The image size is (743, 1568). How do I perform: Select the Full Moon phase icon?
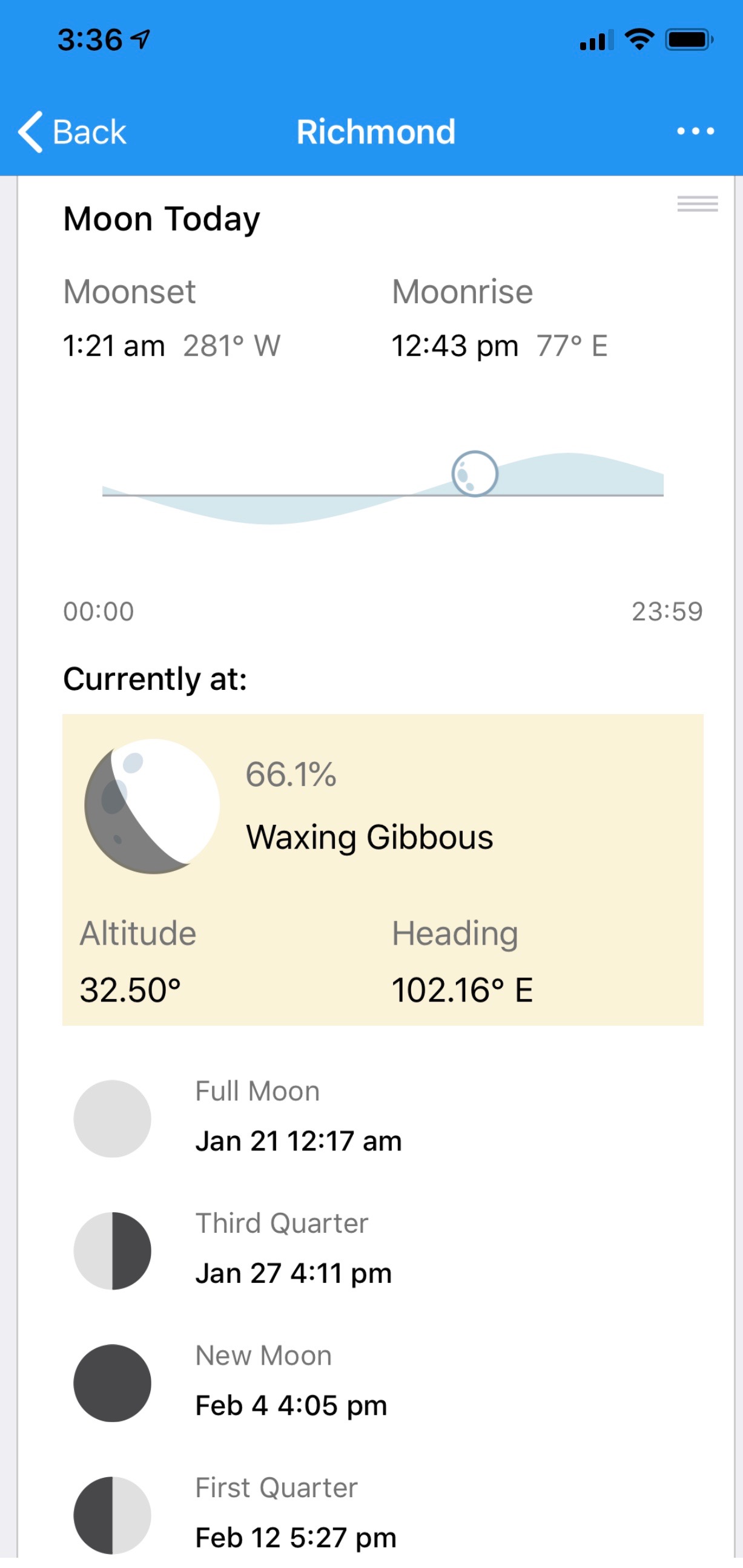coord(112,1118)
